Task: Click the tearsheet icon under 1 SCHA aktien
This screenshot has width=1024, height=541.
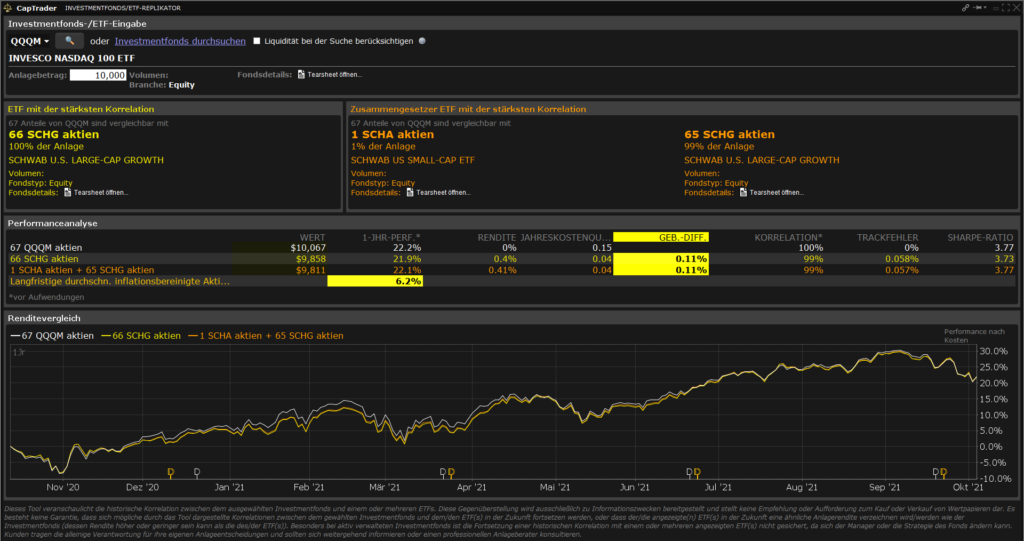Action: pos(410,192)
